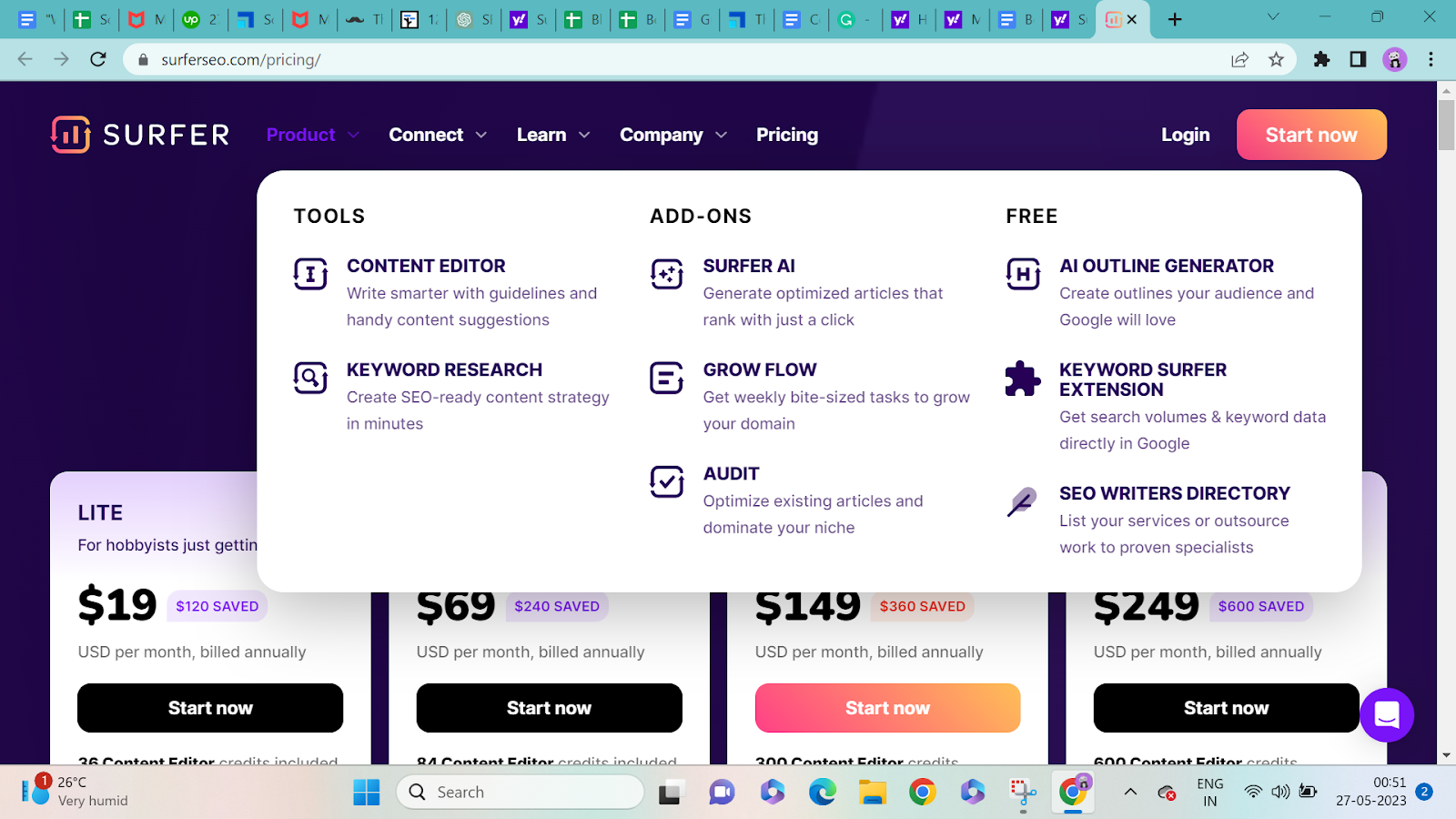The image size is (1456, 819).
Task: Open the GROW FLOW link
Action: [x=760, y=369]
